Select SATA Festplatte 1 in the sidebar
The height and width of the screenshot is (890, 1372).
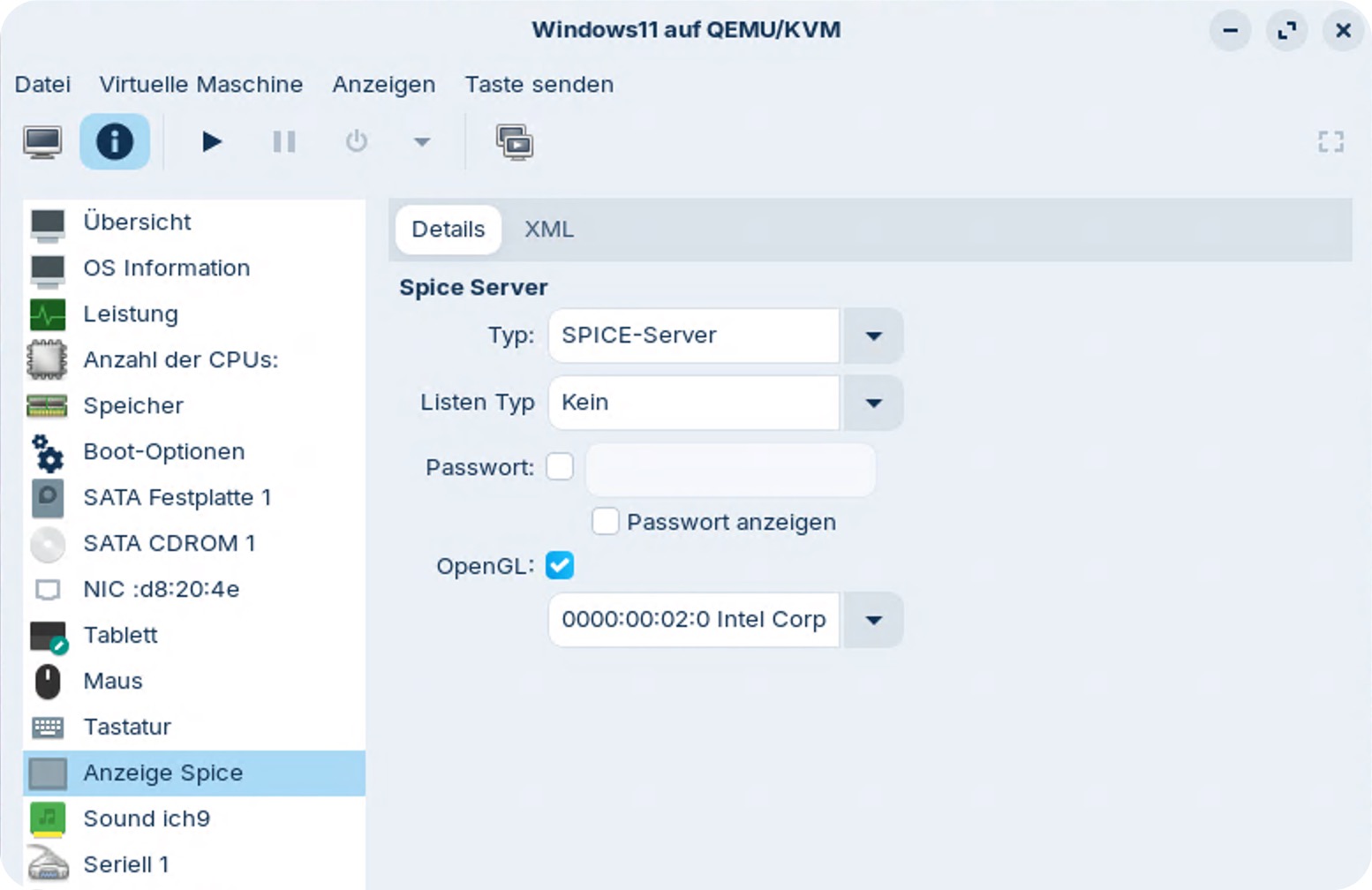[x=177, y=497]
